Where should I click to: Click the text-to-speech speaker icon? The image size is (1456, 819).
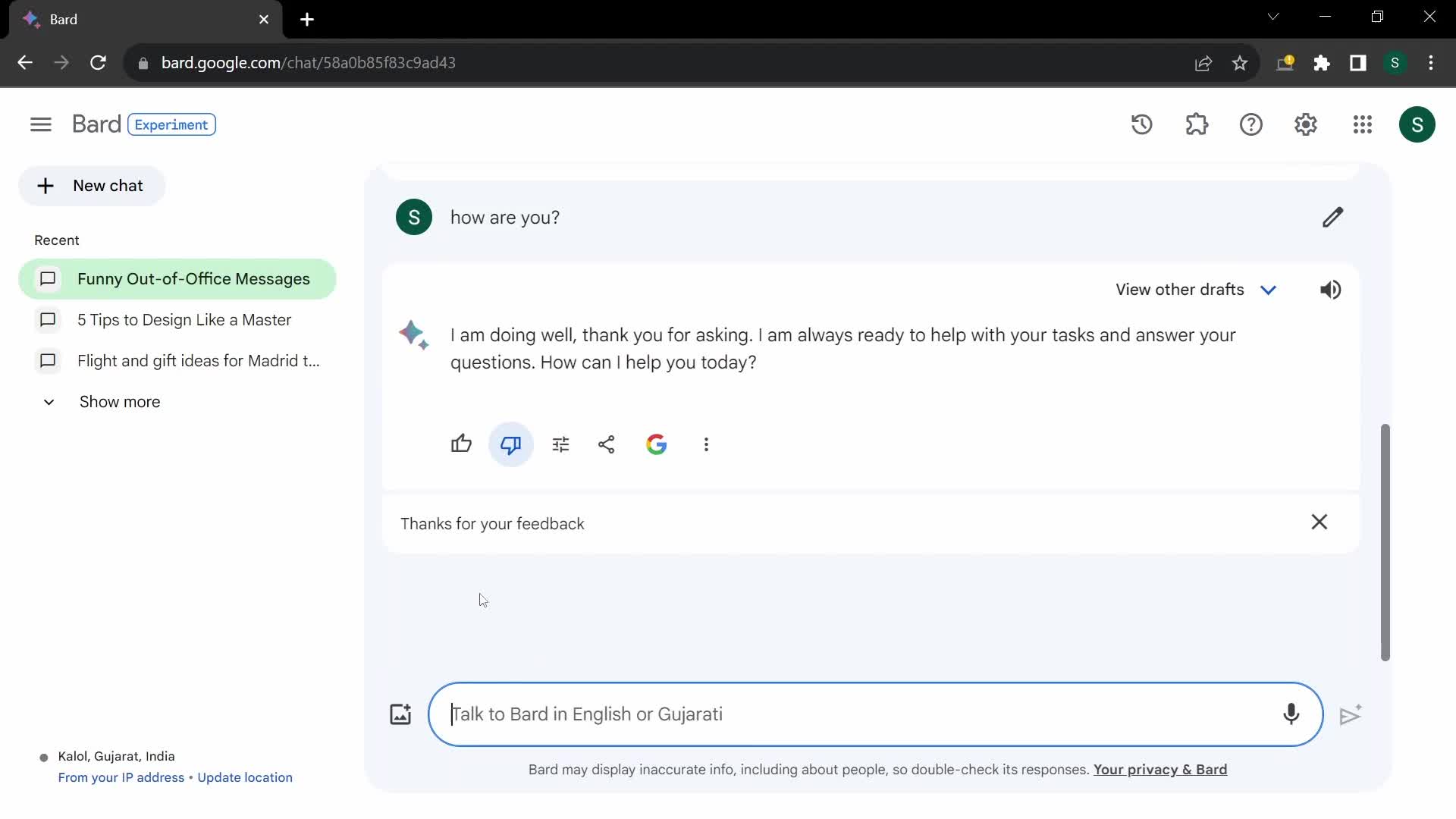click(x=1331, y=289)
